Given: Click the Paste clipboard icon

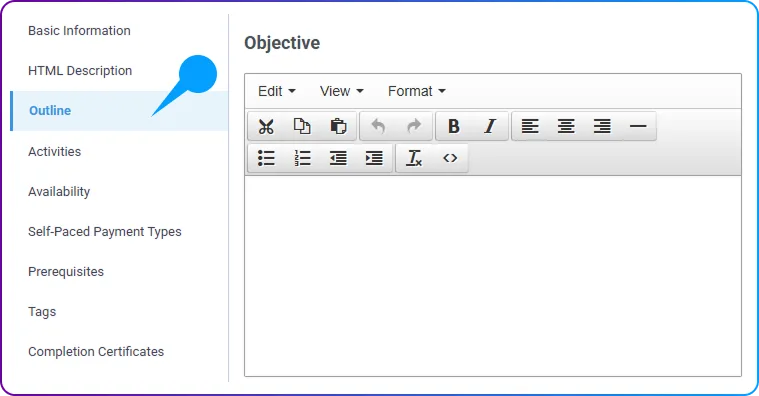Looking at the screenshot, I should point(338,126).
